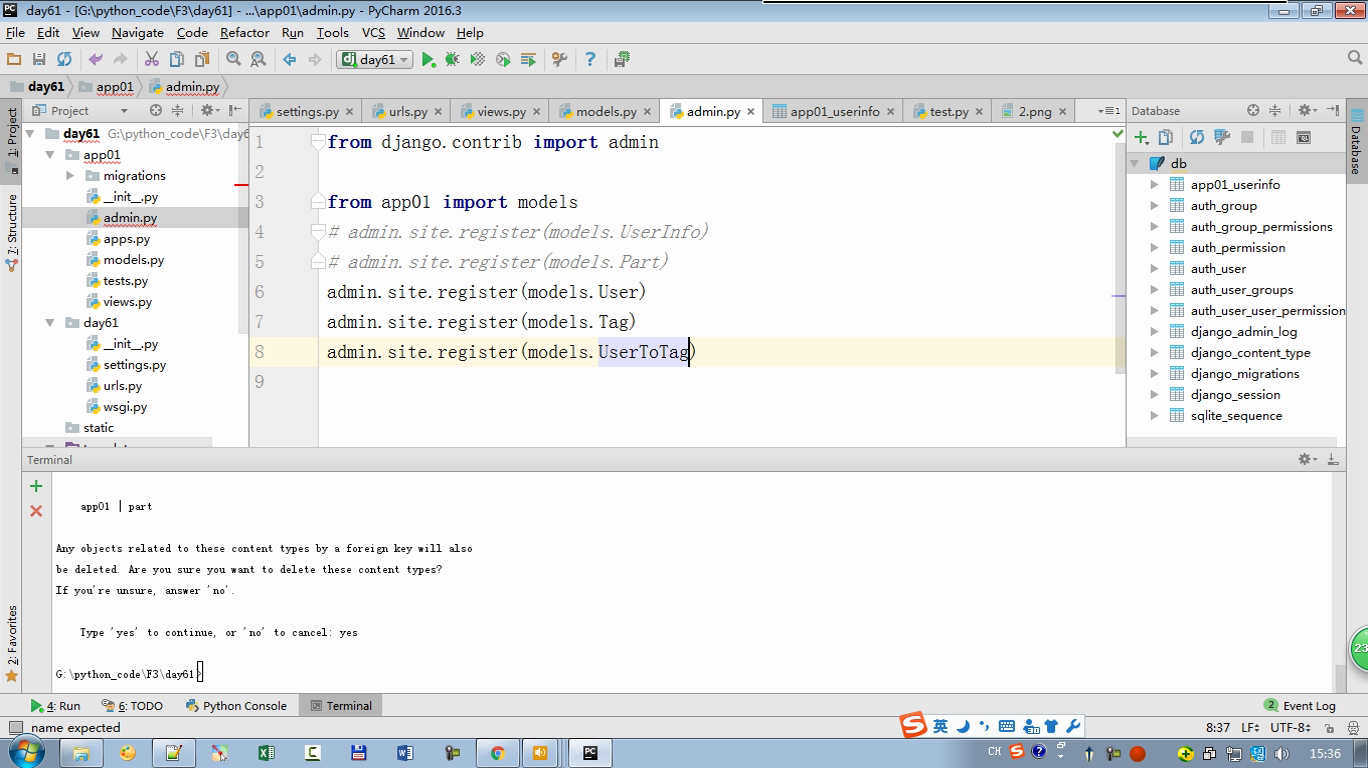This screenshot has height=768, width=1368.
Task: Open Project panel gear settings dropdown
Action: [209, 110]
